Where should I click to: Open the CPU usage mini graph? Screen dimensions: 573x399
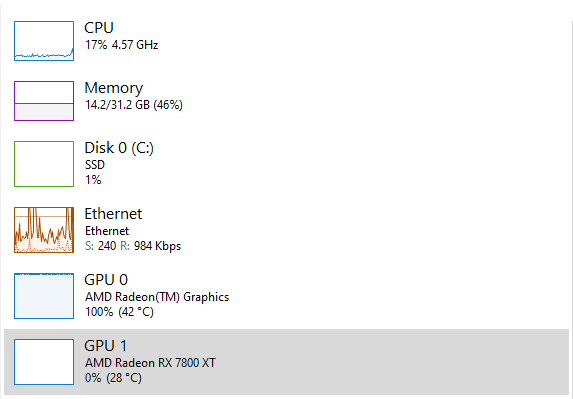point(44,41)
